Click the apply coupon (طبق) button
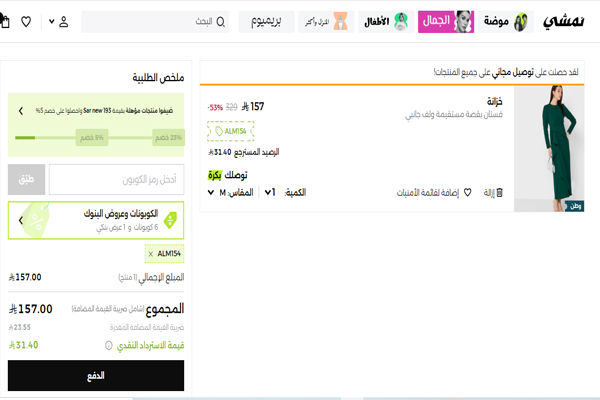Viewport: 600px width, 400px height. pyautogui.click(x=26, y=180)
